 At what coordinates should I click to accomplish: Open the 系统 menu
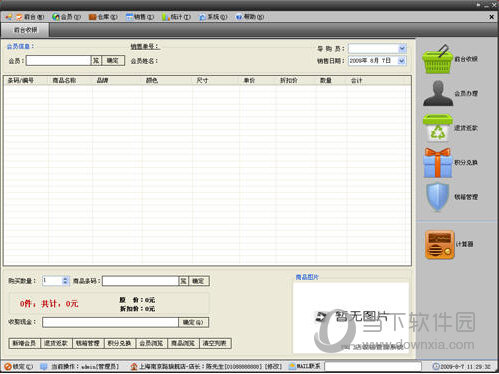213,17
